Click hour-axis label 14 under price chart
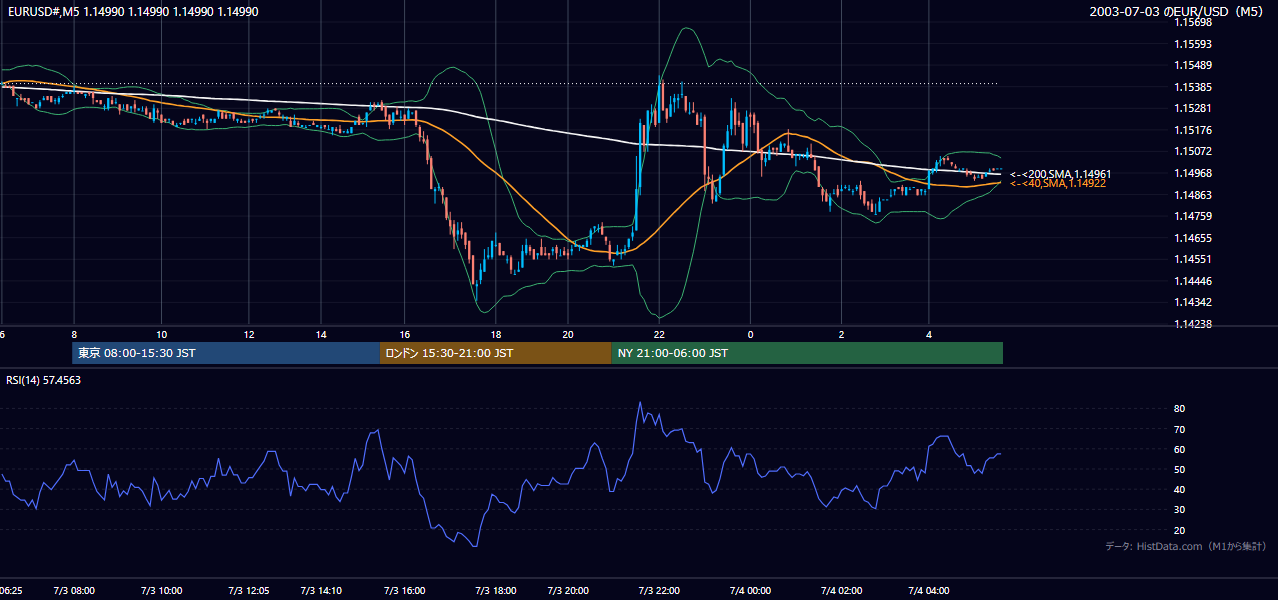 [321, 334]
